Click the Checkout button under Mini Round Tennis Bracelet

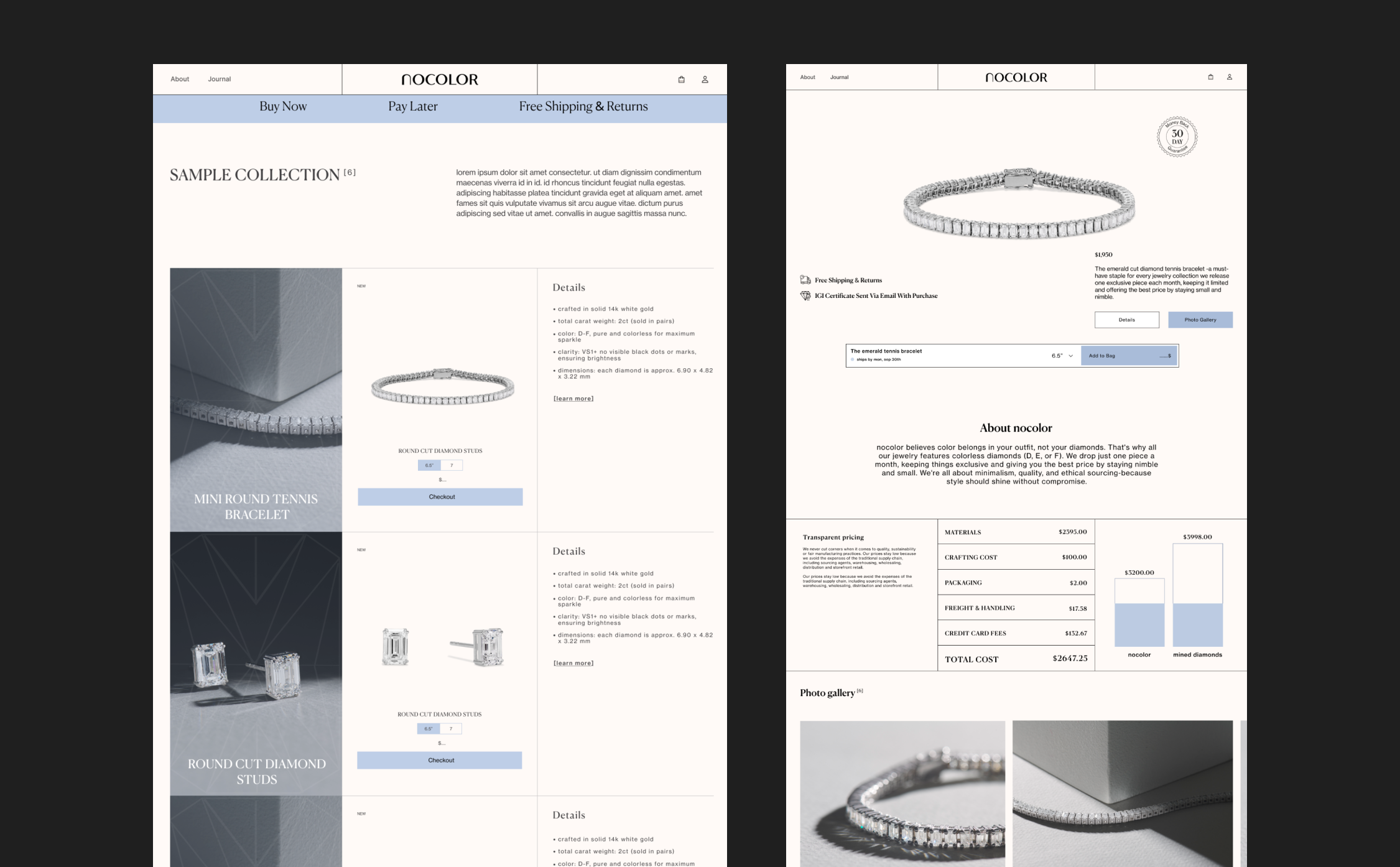440,496
